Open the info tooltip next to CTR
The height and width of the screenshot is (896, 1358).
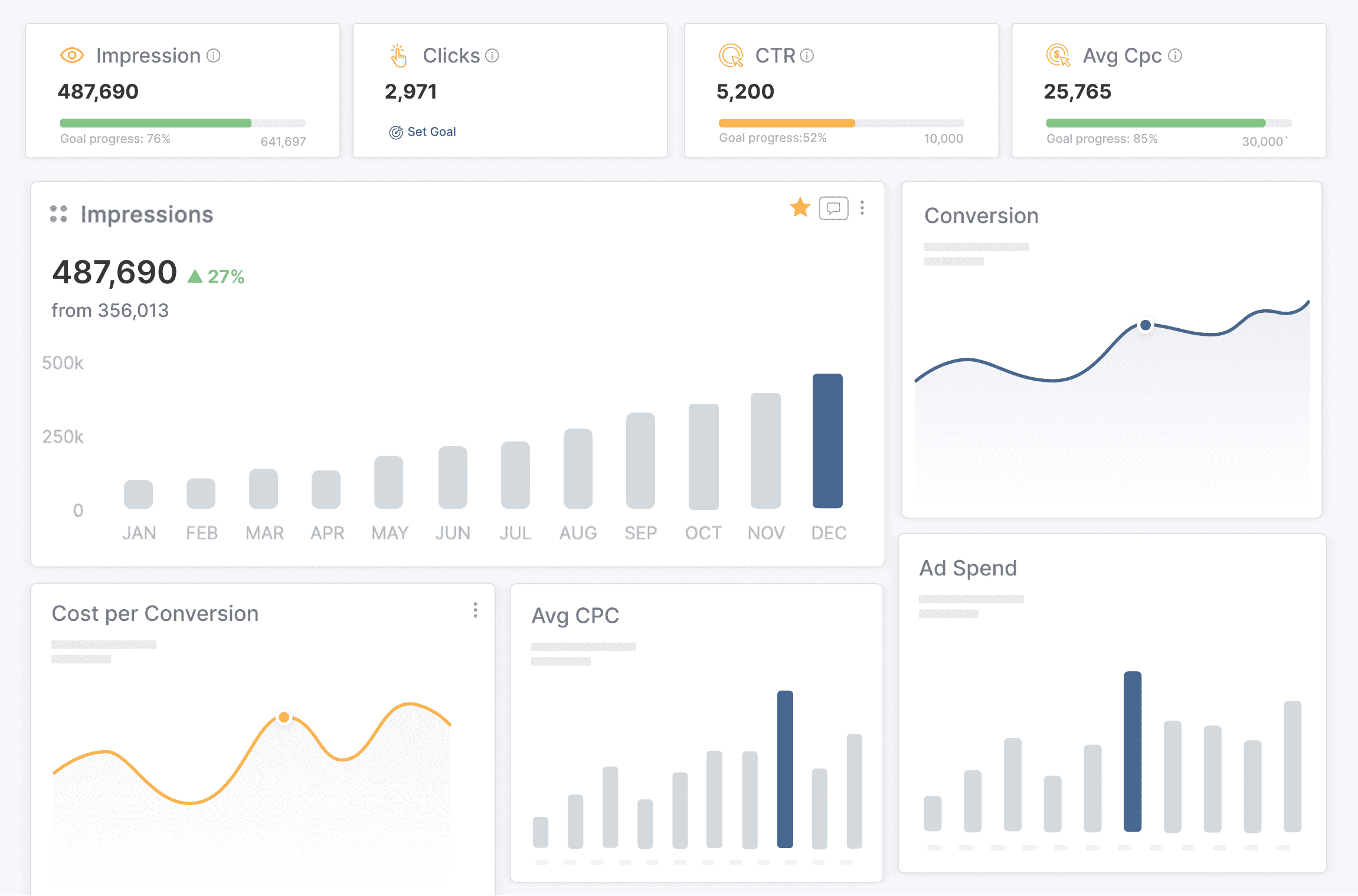(807, 56)
